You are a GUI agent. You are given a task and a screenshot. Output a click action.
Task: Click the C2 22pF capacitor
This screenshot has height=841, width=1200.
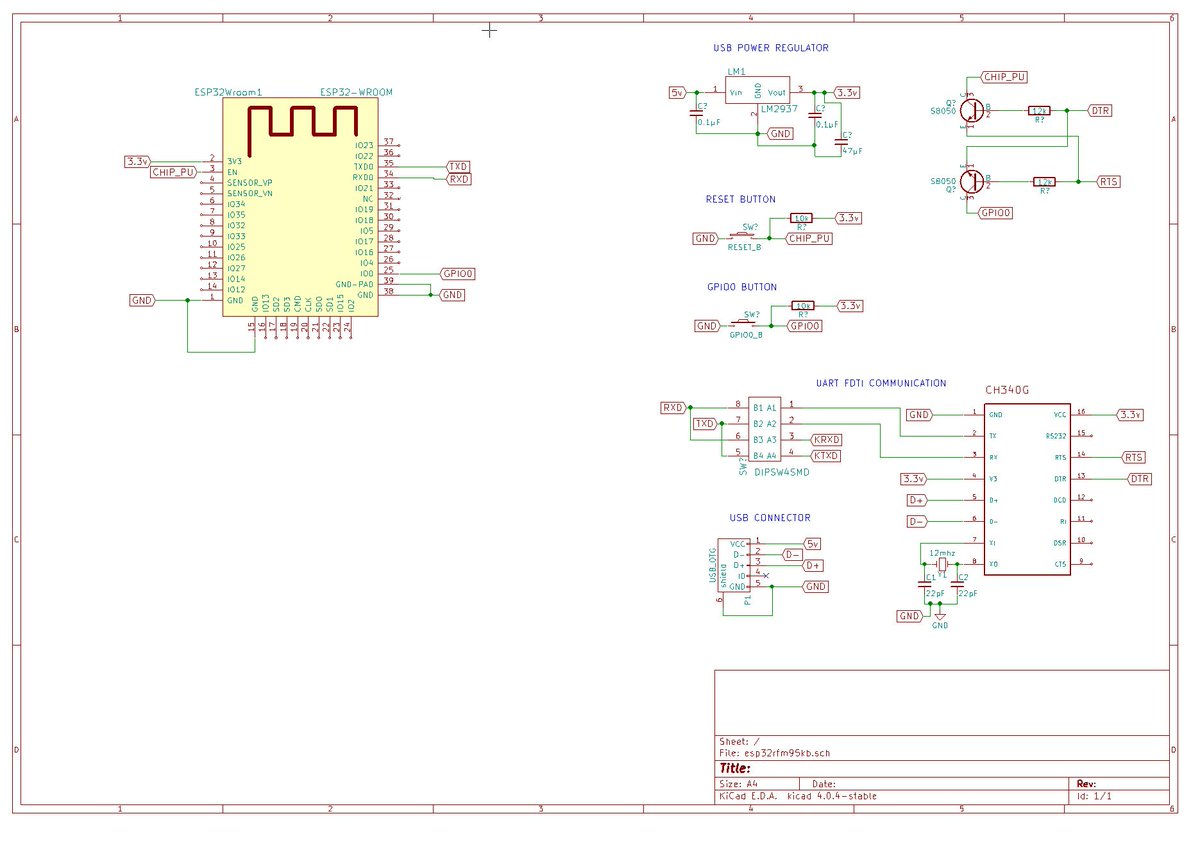(x=958, y=582)
